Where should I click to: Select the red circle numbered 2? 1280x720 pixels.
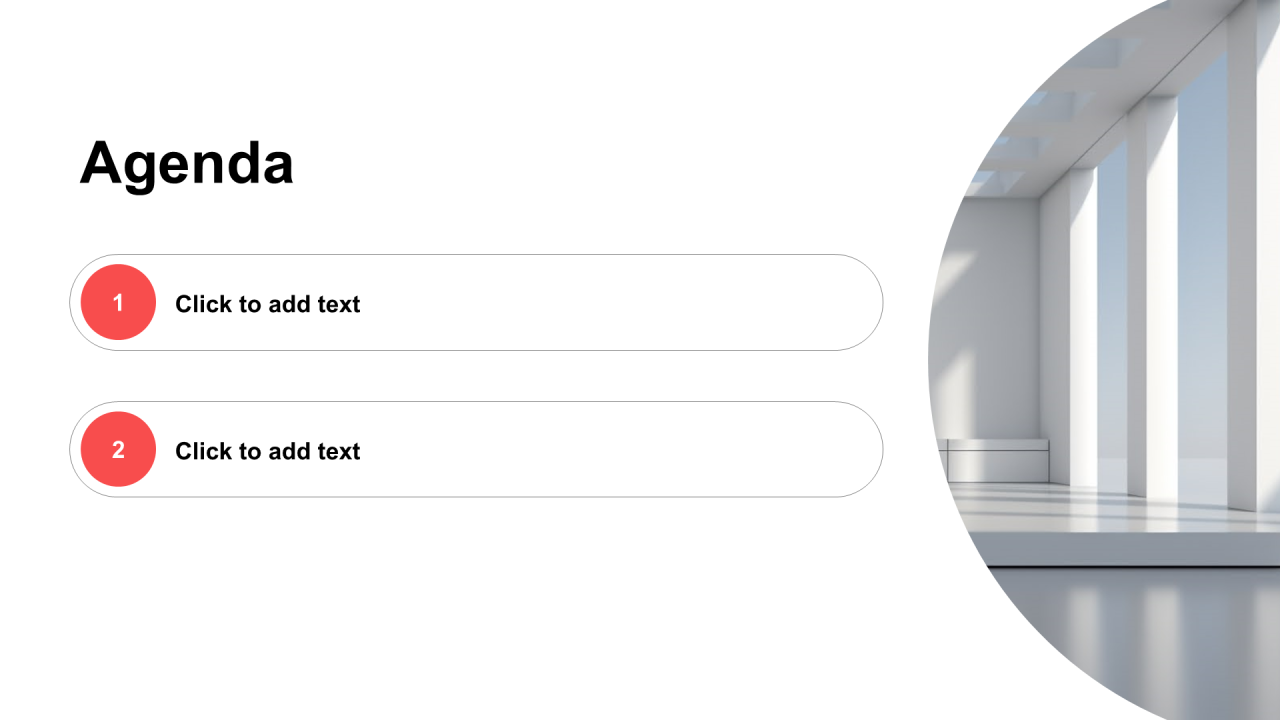tap(118, 449)
